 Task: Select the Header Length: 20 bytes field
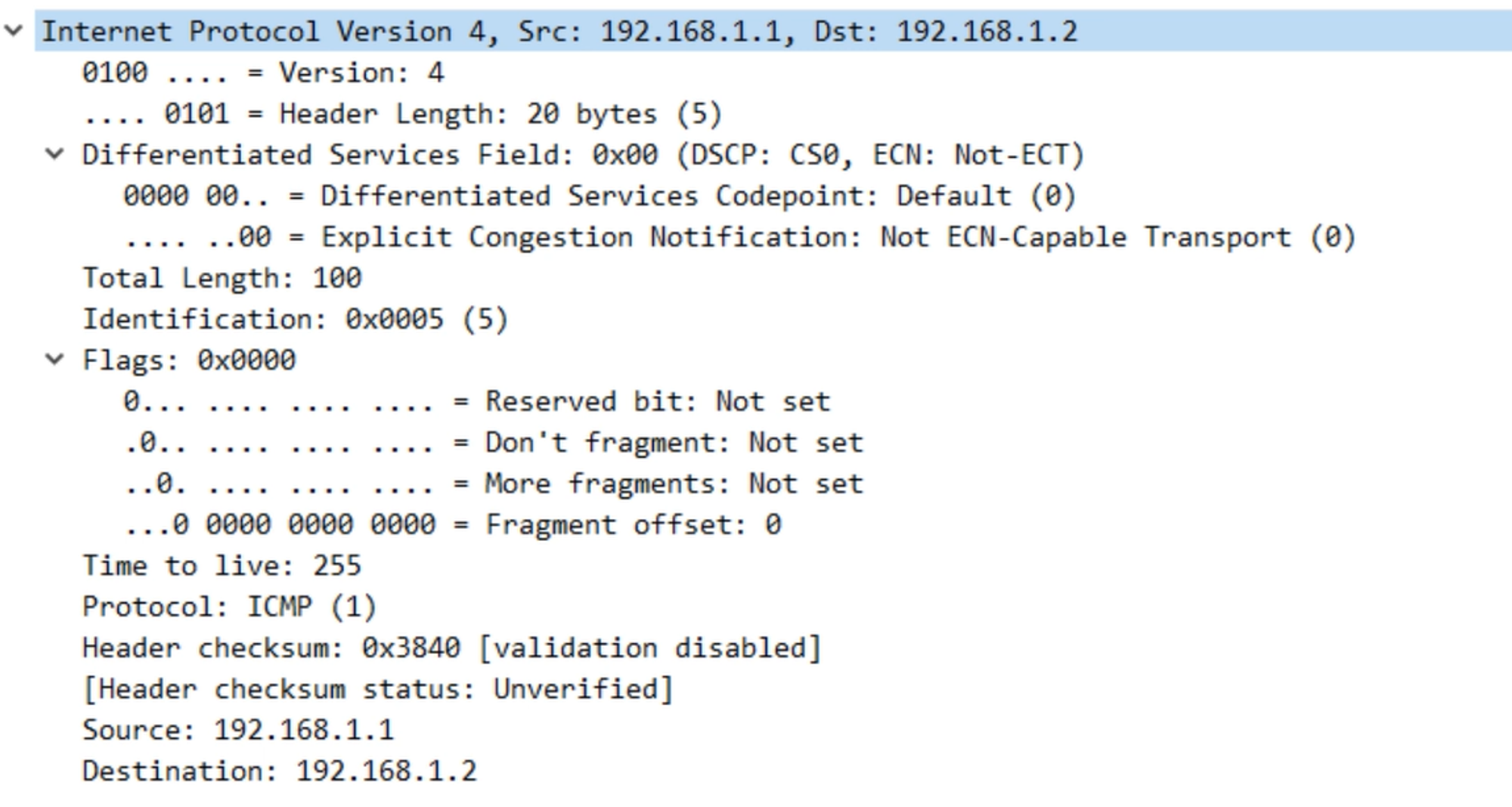click(402, 113)
